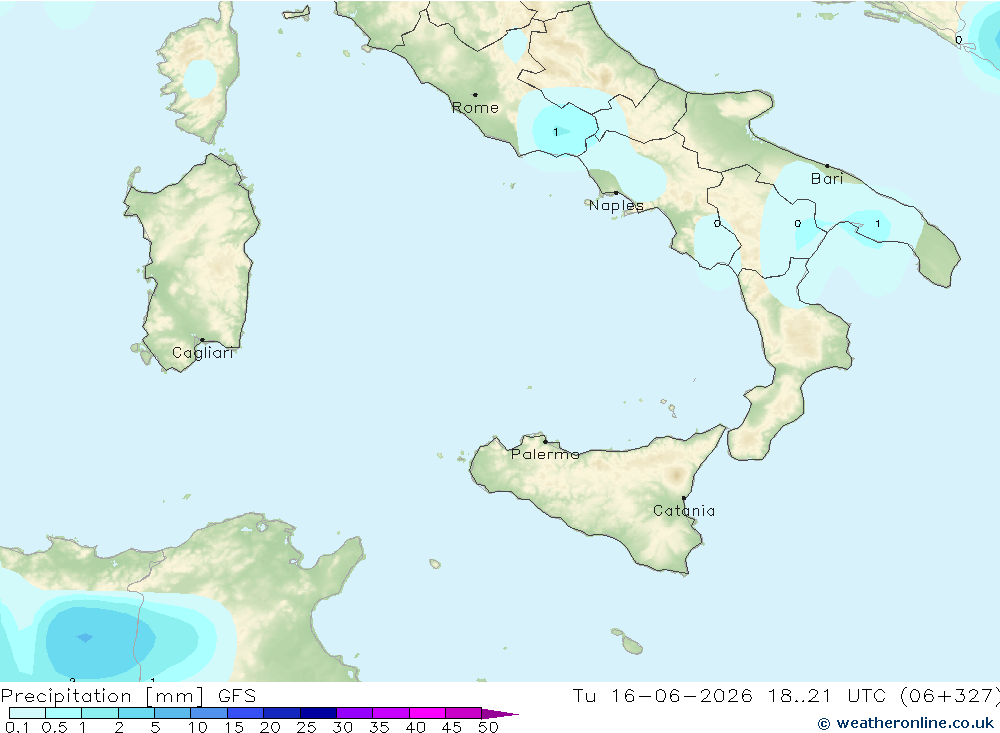Click the 0.1 to 0.5 legend swatch
This screenshot has width=1000, height=733.
tap(27, 713)
